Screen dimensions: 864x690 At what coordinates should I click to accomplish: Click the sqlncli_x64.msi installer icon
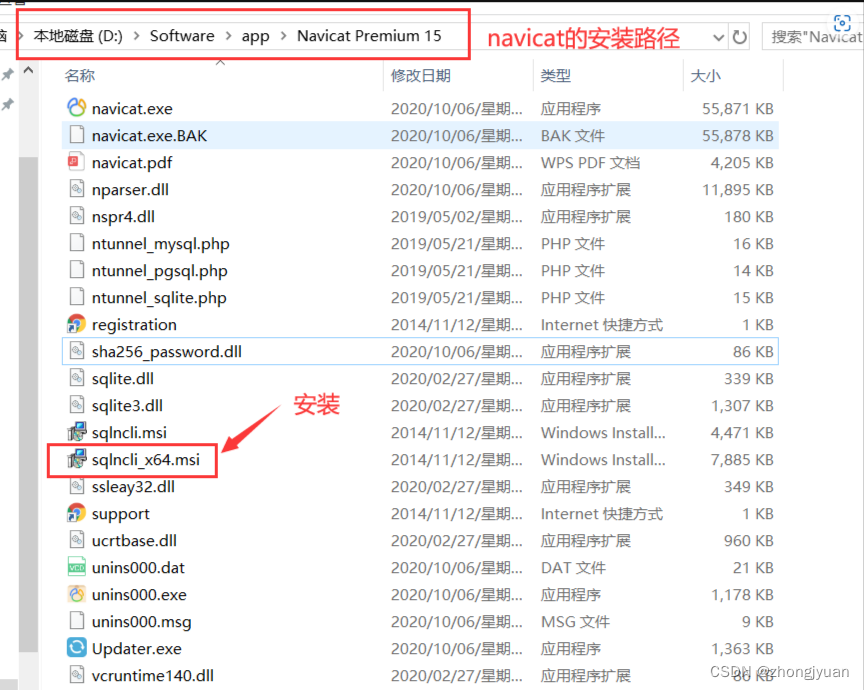pyautogui.click(x=77, y=459)
